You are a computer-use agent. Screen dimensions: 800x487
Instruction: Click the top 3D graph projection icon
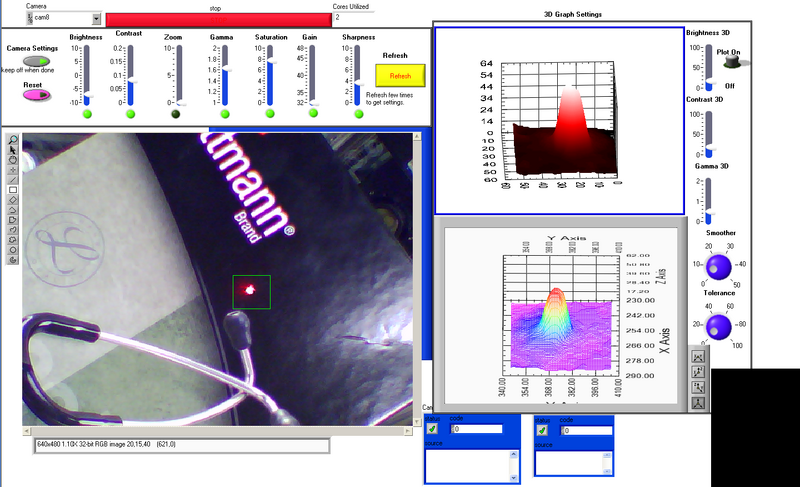coord(698,357)
